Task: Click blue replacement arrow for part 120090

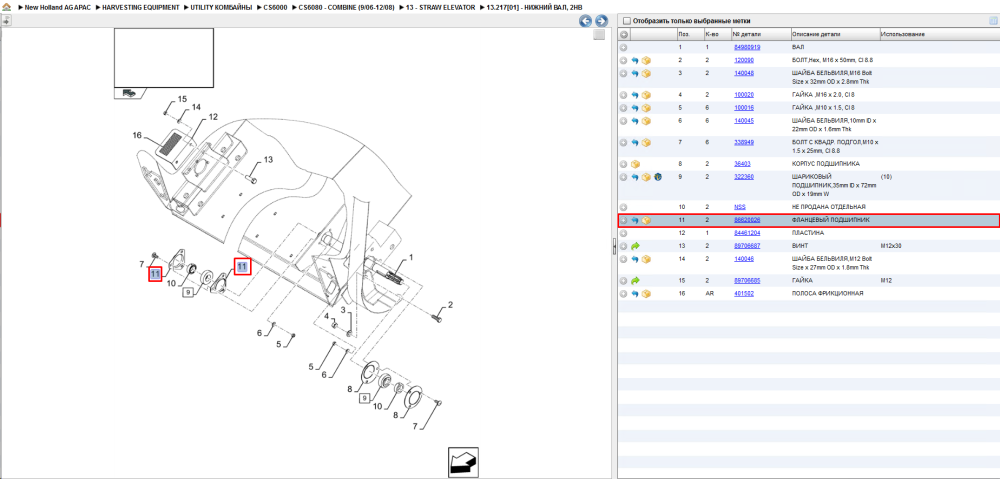Action: tap(635, 61)
